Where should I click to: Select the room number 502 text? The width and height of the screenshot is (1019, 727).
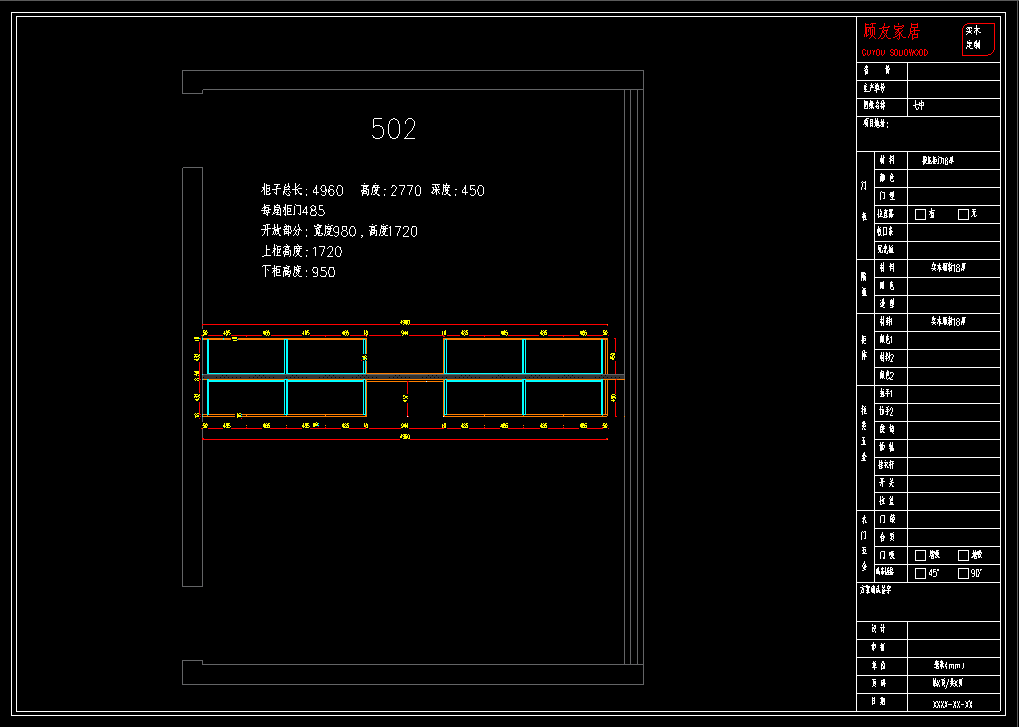pos(393,129)
